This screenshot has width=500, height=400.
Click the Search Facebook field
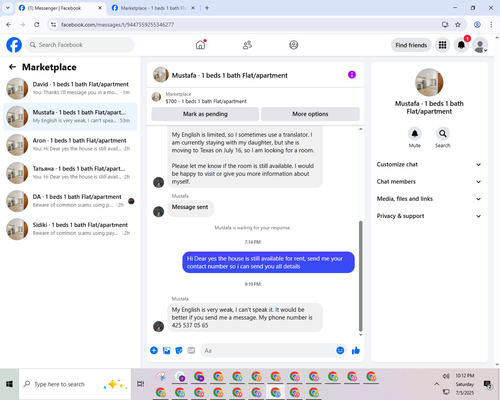point(80,45)
